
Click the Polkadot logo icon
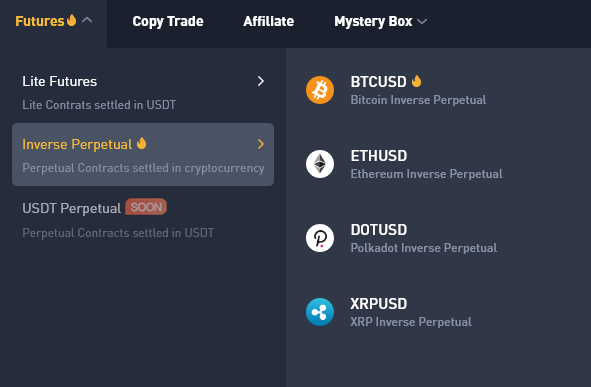pyautogui.click(x=320, y=238)
